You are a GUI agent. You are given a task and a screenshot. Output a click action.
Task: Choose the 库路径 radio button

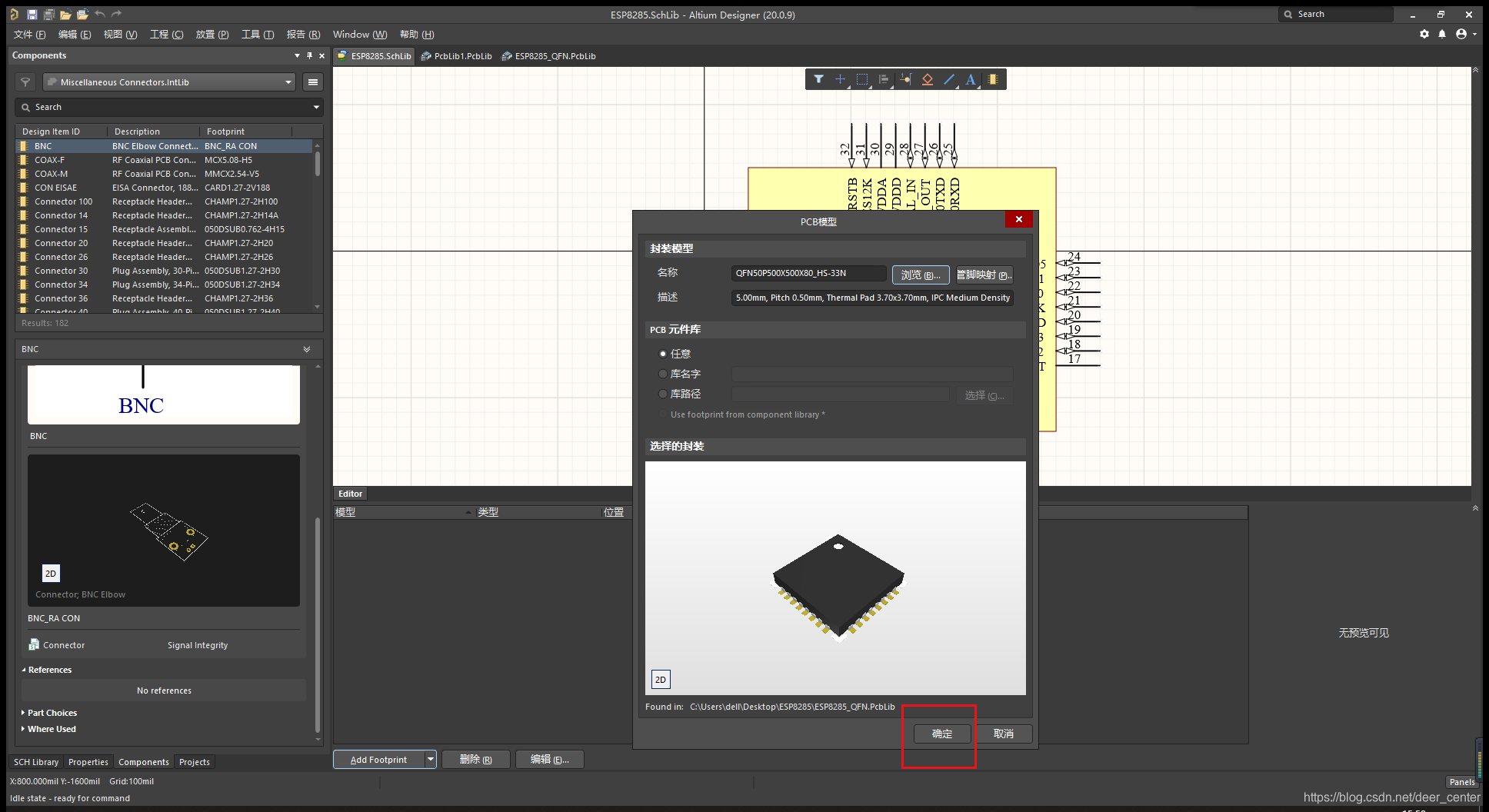coord(663,394)
